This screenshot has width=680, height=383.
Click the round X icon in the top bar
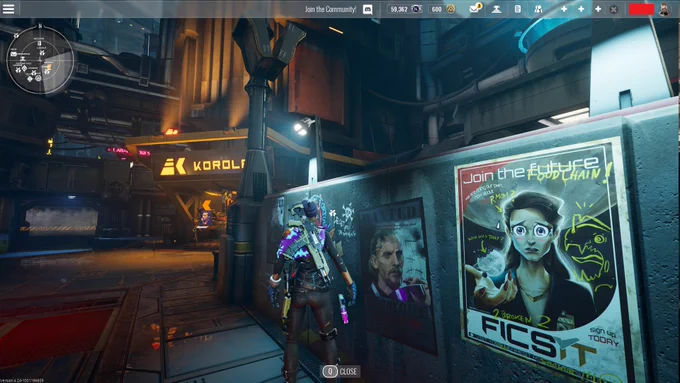pos(613,9)
